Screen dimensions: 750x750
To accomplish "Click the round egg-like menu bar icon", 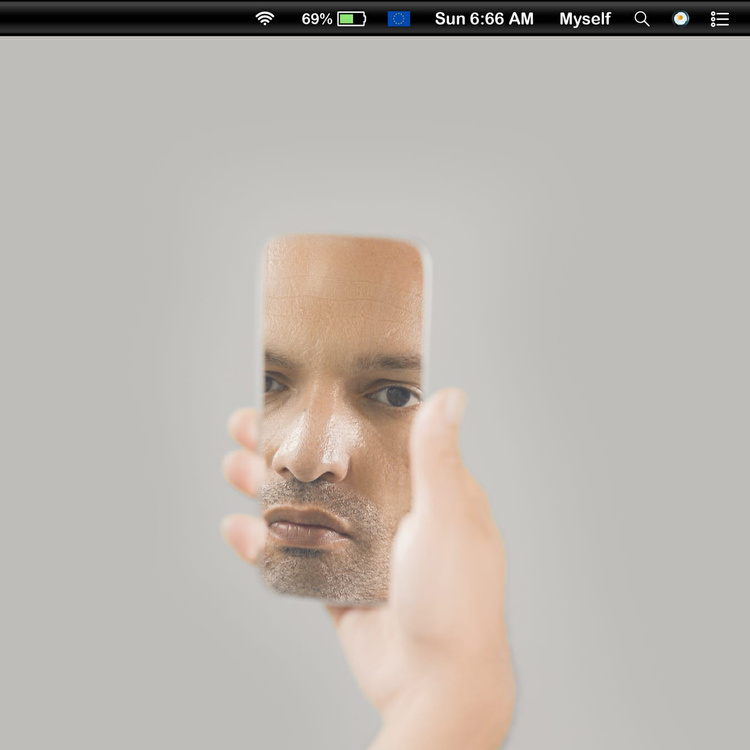I will tap(681, 19).
